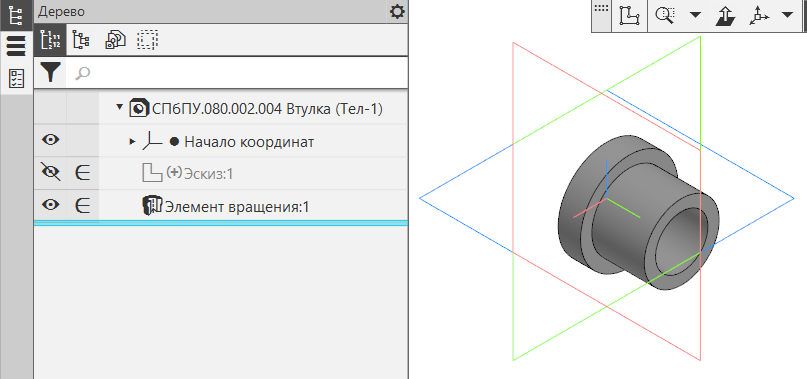Collapse the Втулка root node
This screenshot has height=379, width=807.
pos(120,108)
